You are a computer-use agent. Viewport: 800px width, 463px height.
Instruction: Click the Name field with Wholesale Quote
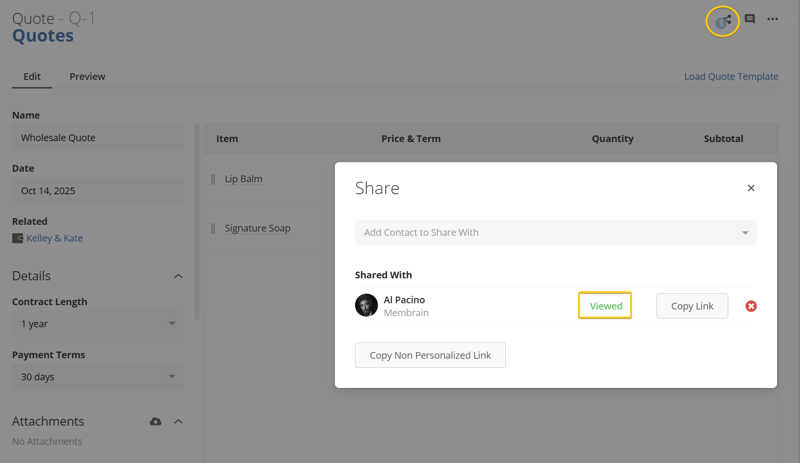point(97,138)
